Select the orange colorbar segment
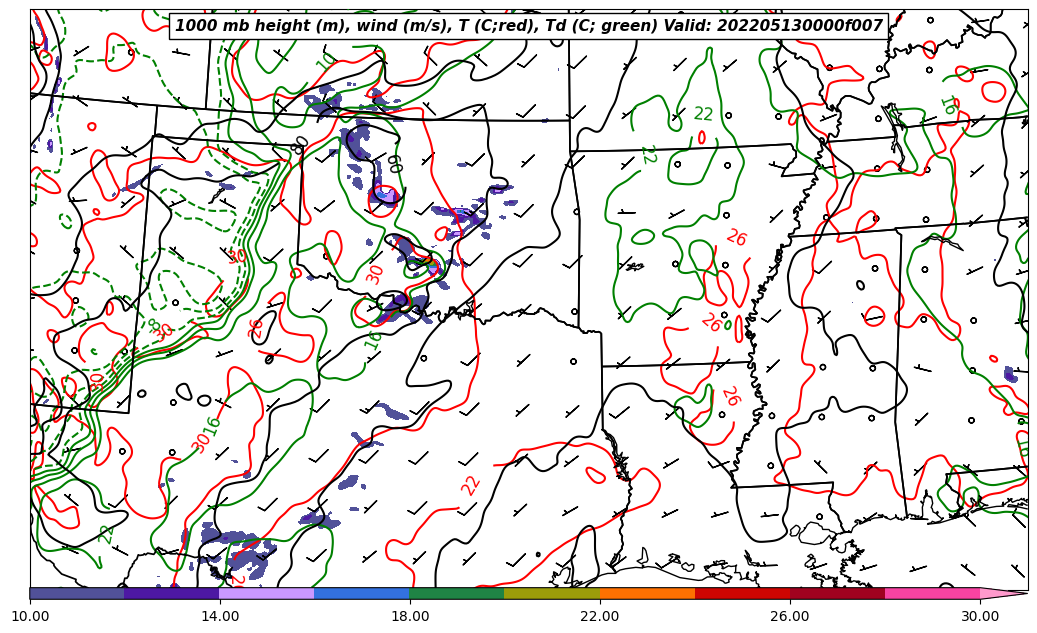Image resolution: width=1037 pixels, height=633 pixels. pyautogui.click(x=647, y=593)
